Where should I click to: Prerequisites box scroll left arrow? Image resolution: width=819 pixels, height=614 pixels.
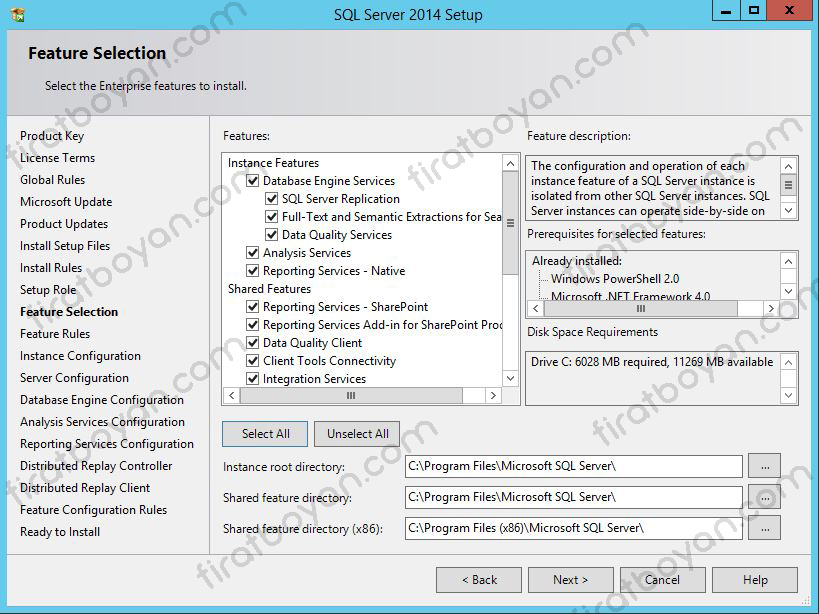pos(535,308)
